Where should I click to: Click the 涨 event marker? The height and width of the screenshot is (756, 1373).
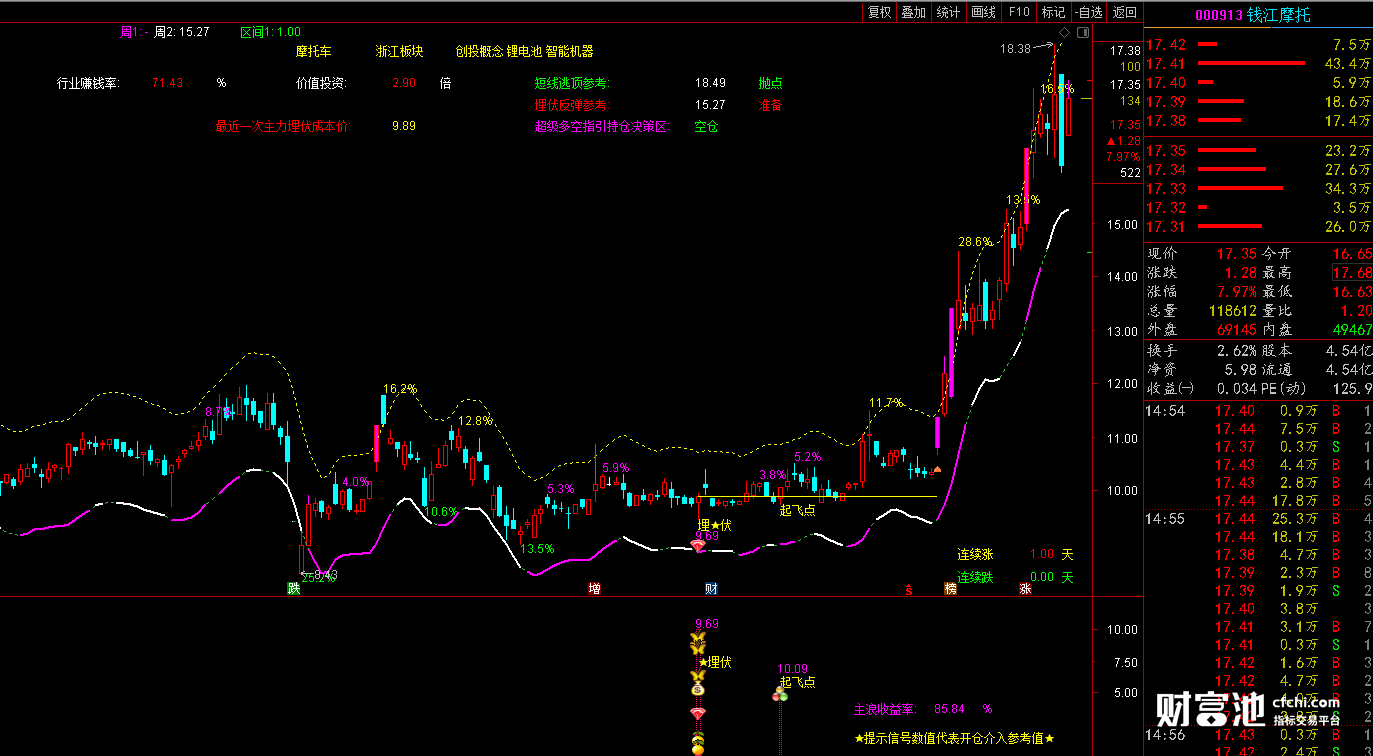point(1025,588)
